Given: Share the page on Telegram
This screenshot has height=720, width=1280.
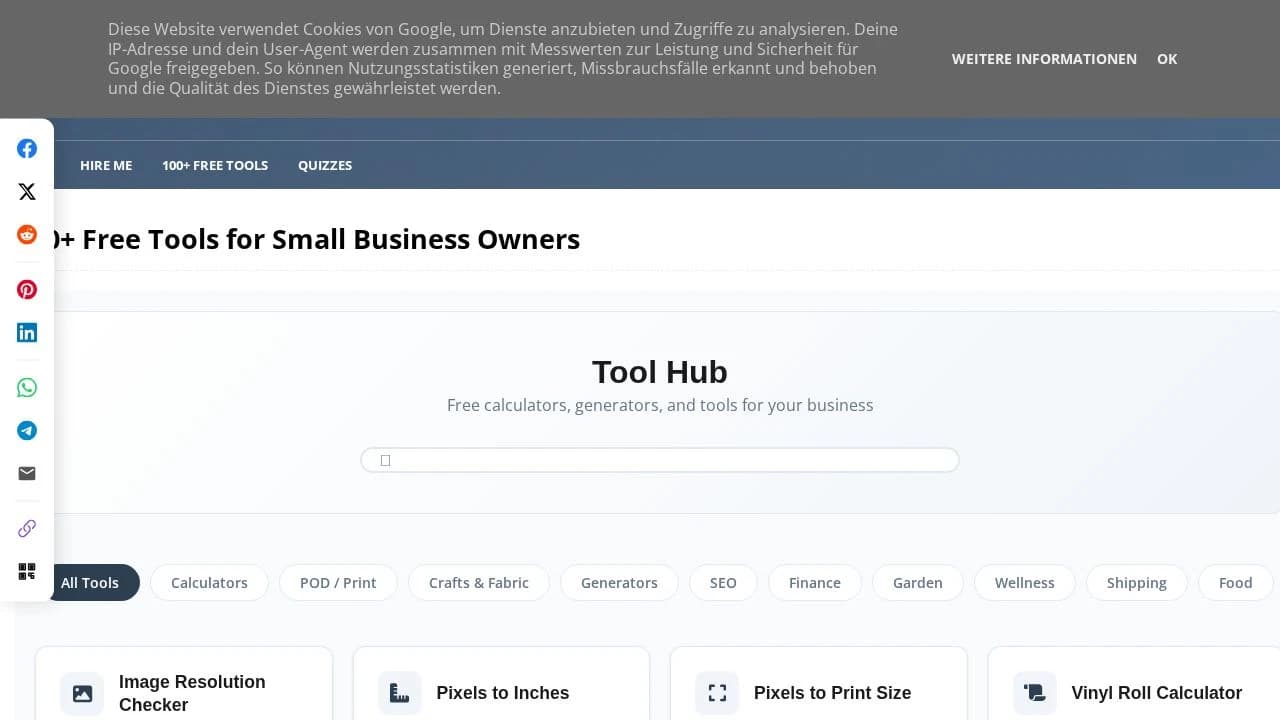Looking at the screenshot, I should click(27, 430).
